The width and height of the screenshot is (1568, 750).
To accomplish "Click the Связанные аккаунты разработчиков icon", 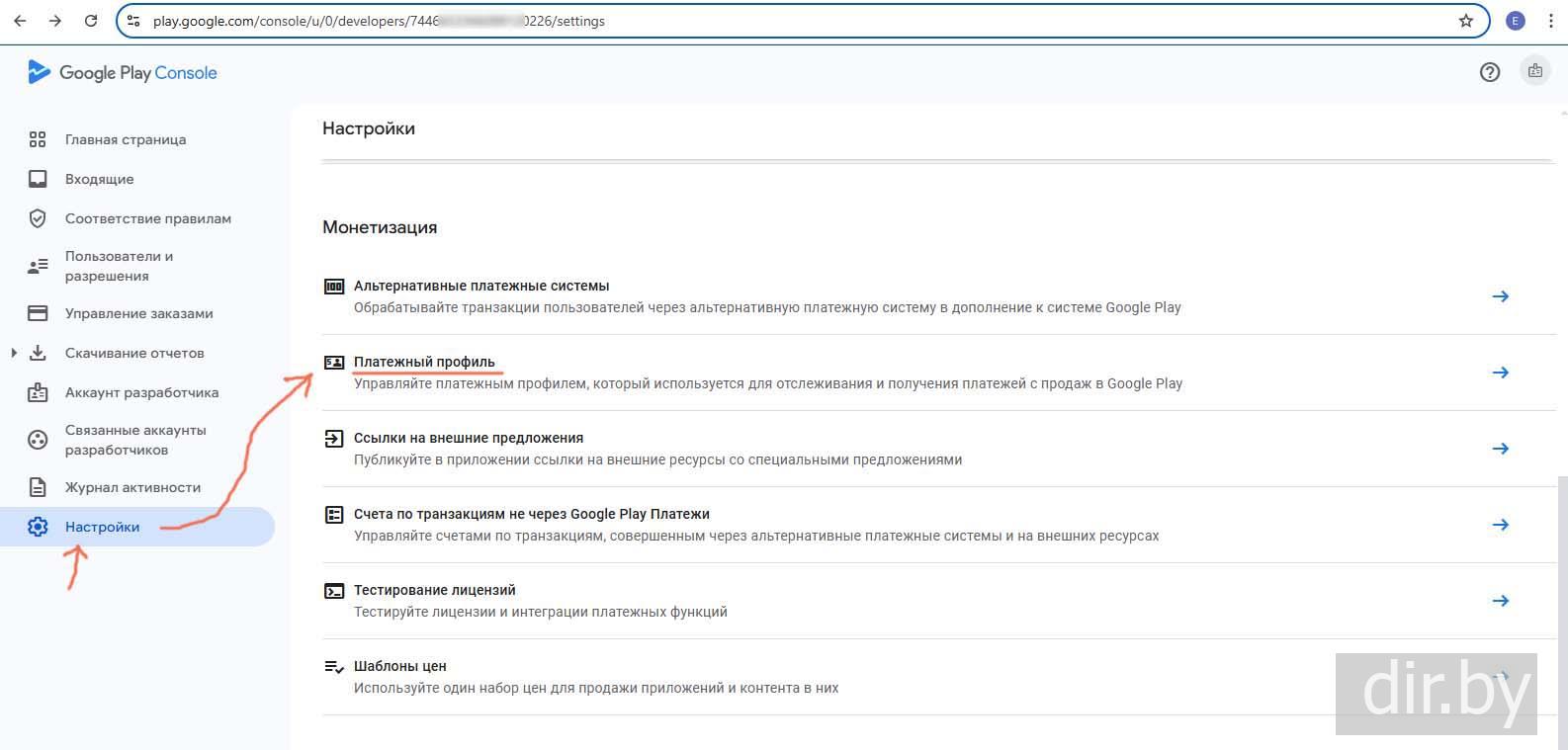I will click(38, 440).
